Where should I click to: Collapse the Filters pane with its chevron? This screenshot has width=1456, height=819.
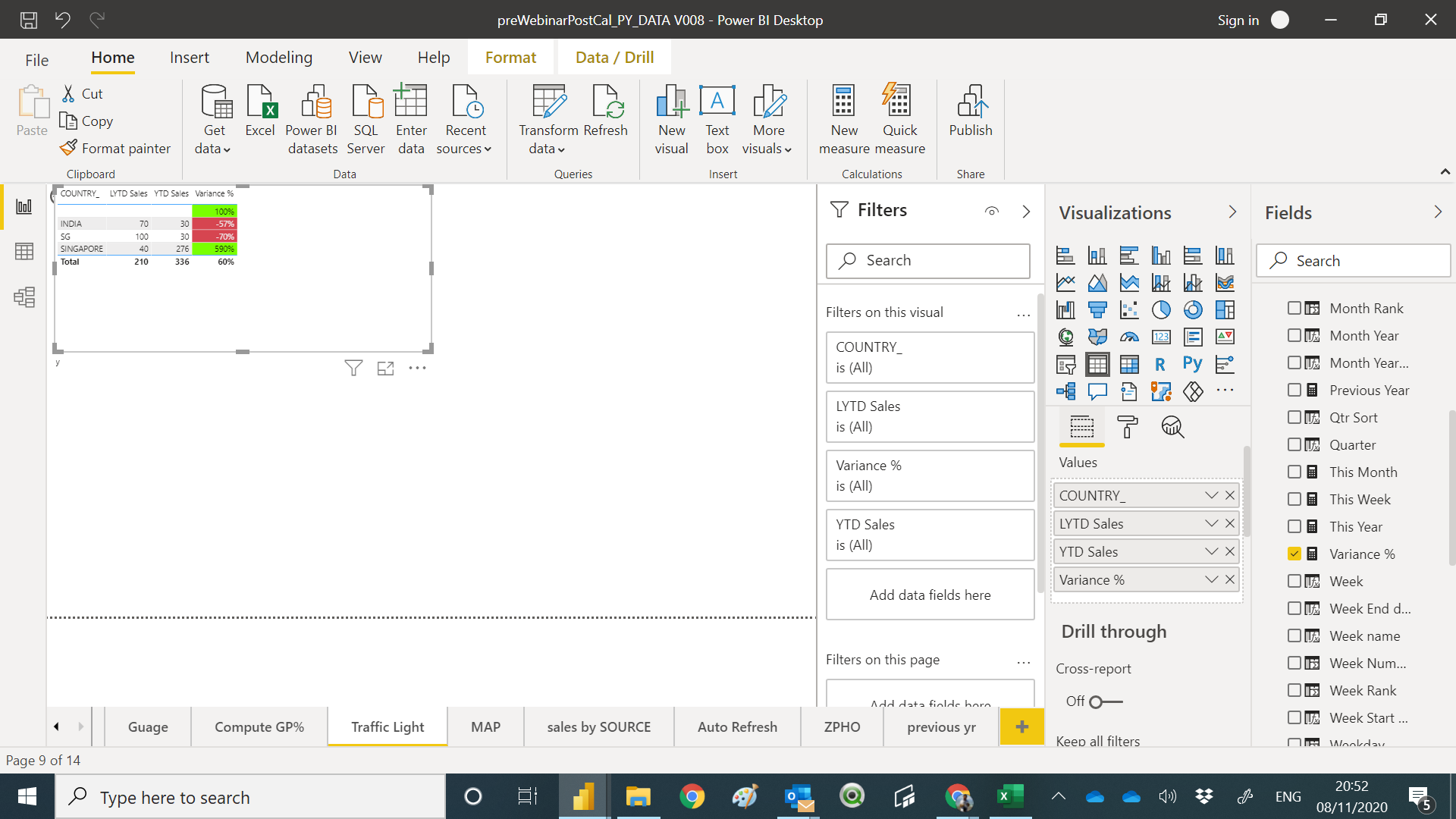pyautogui.click(x=1026, y=212)
